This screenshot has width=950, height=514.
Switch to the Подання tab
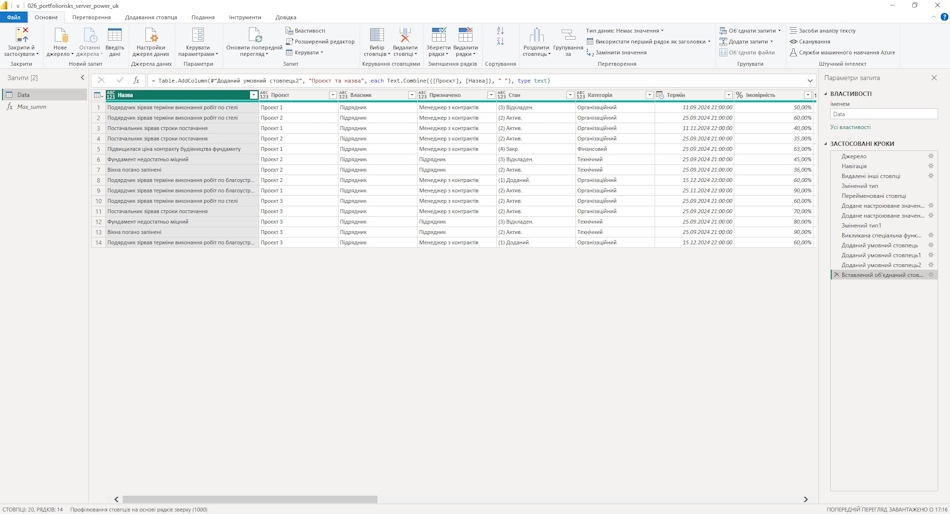point(203,17)
